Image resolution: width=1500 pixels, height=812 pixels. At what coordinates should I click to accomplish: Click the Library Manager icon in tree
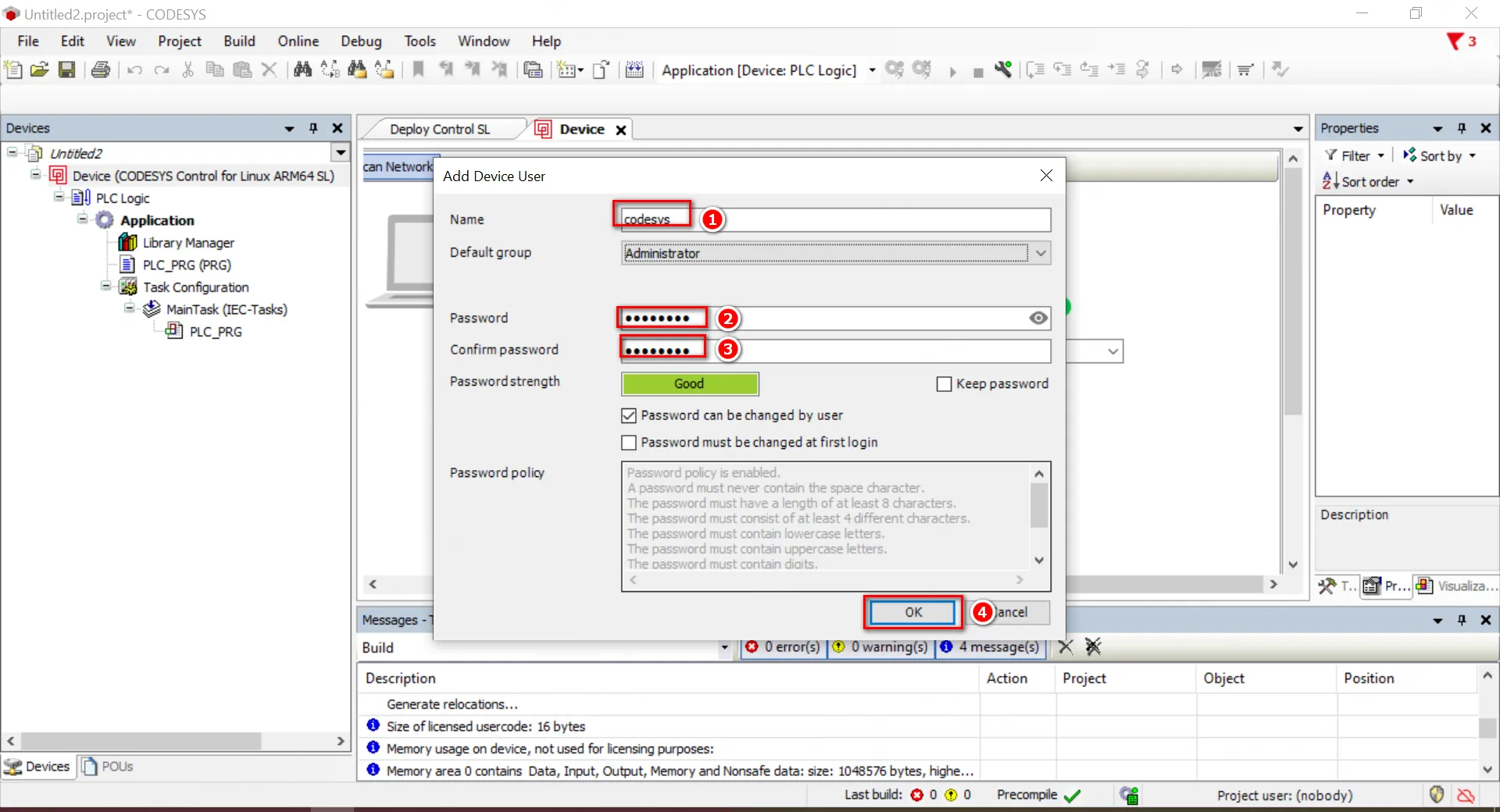(127, 243)
